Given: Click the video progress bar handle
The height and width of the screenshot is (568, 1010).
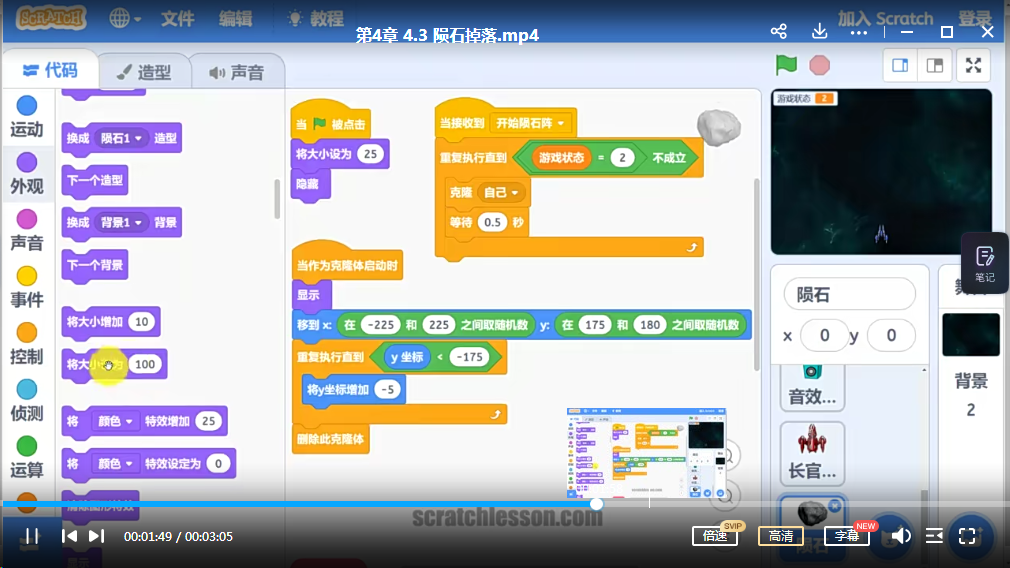Looking at the screenshot, I should (596, 504).
